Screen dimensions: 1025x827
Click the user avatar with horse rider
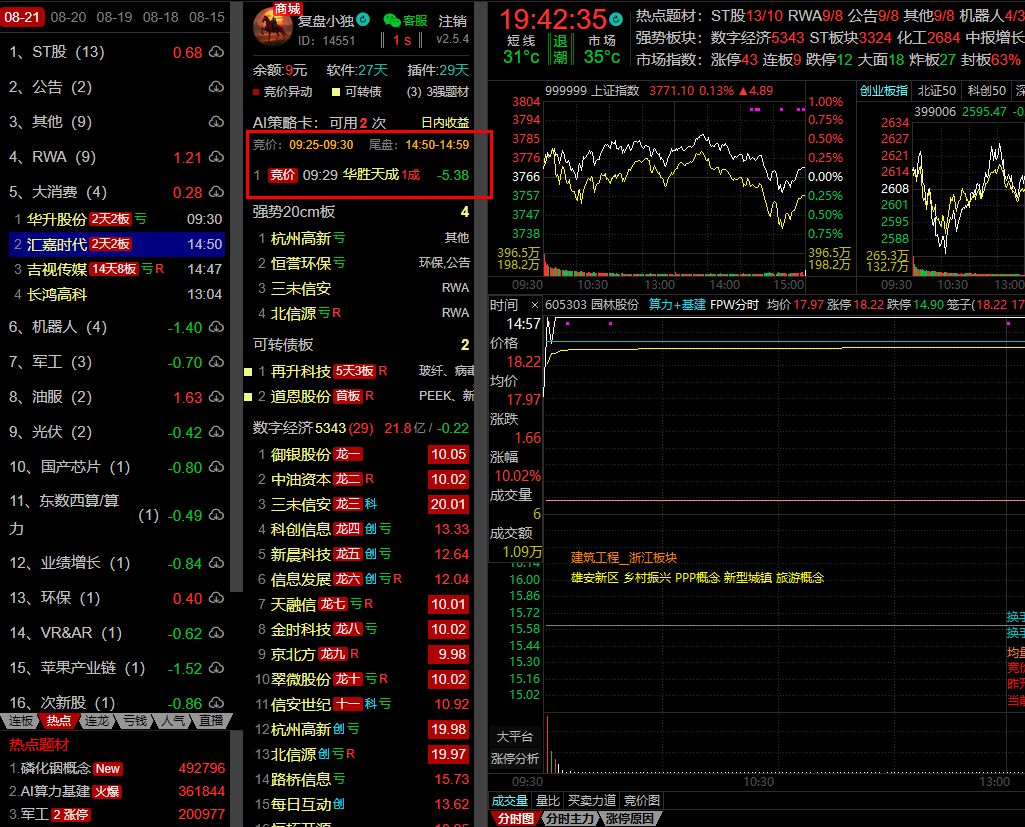coord(273,28)
